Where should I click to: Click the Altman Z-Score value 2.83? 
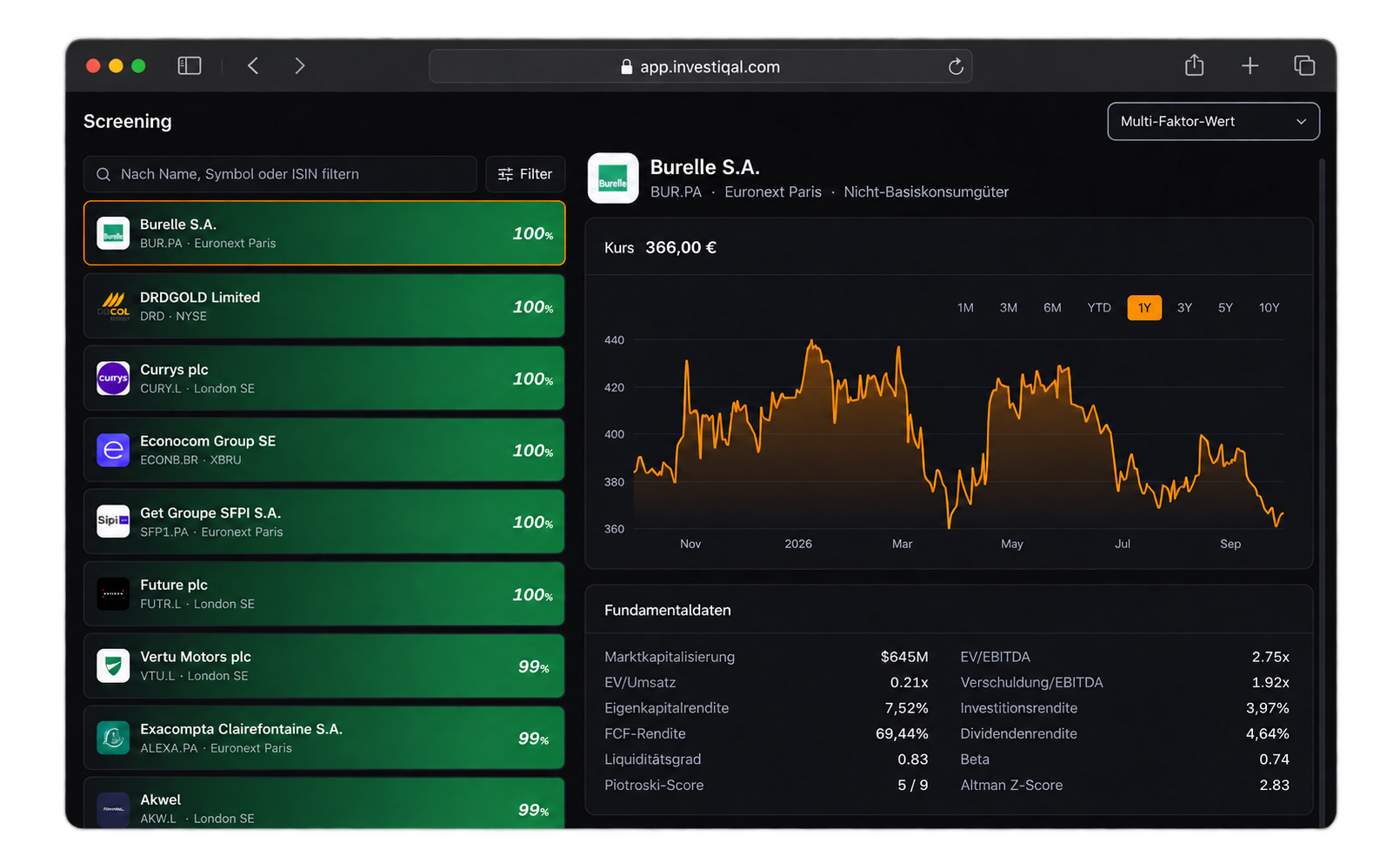[1275, 786]
